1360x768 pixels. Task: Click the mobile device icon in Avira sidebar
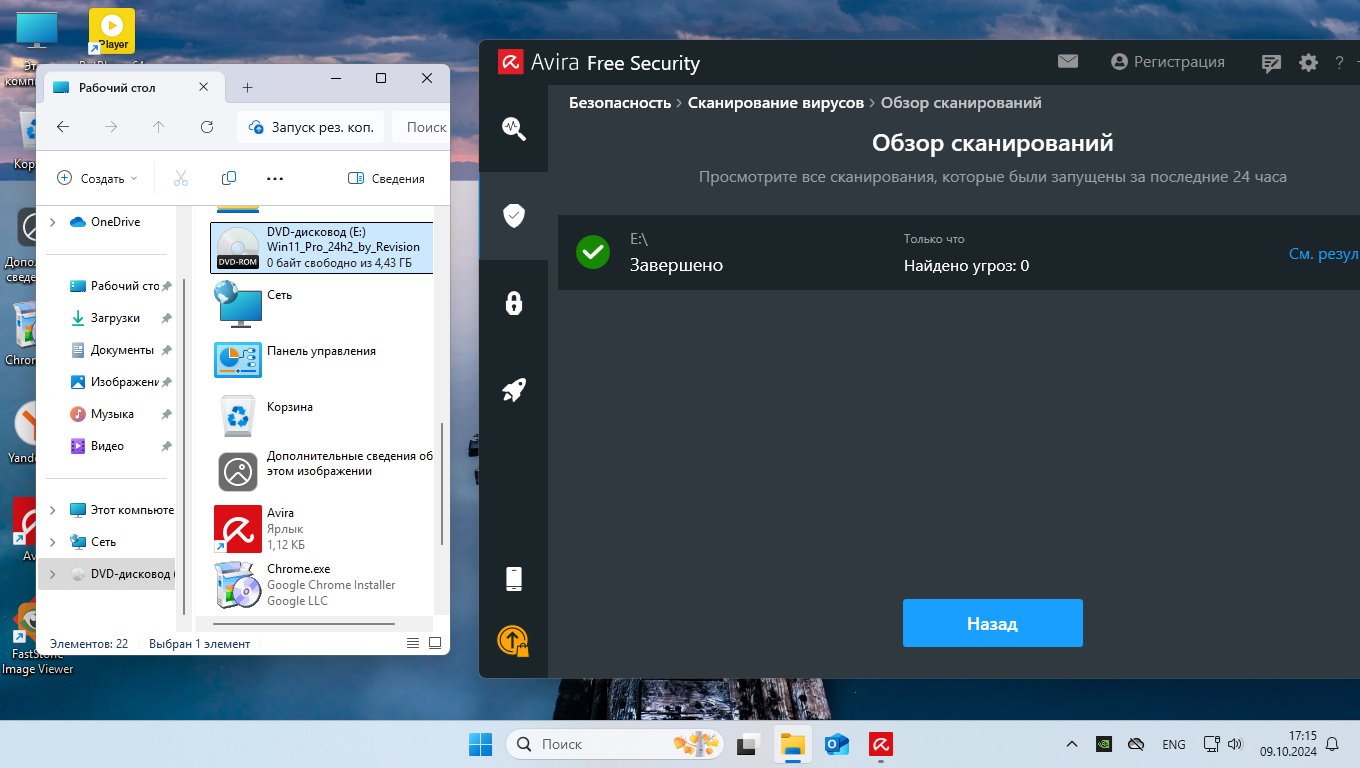pos(514,578)
